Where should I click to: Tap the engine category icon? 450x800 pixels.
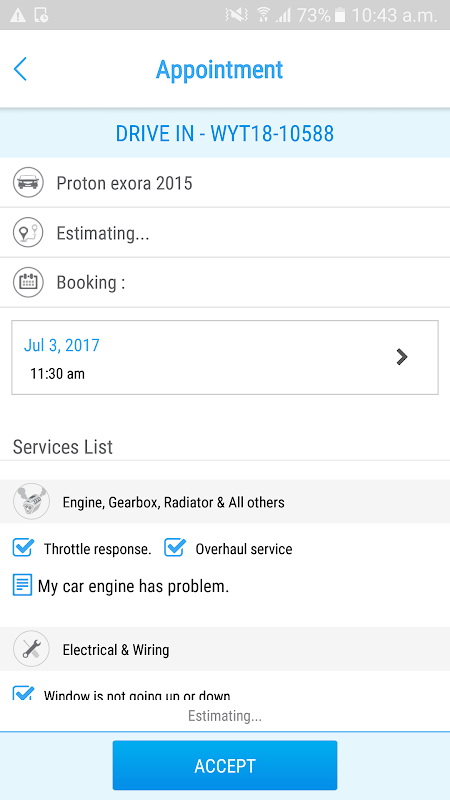(31, 502)
